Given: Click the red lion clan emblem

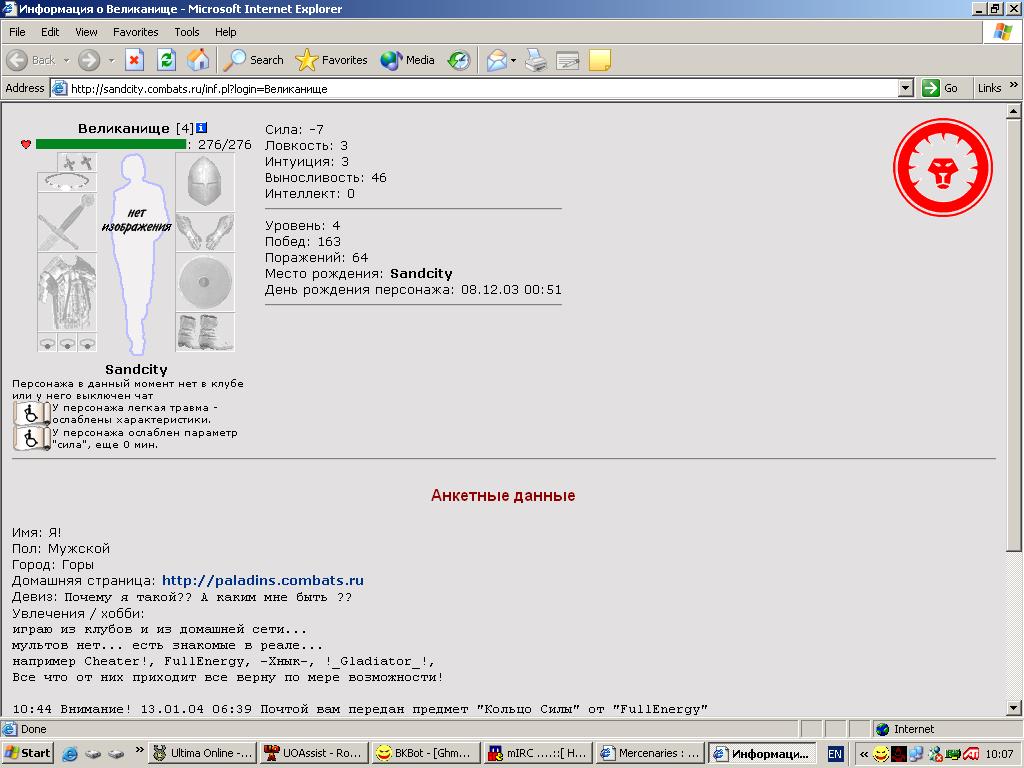Looking at the screenshot, I should [x=942, y=167].
